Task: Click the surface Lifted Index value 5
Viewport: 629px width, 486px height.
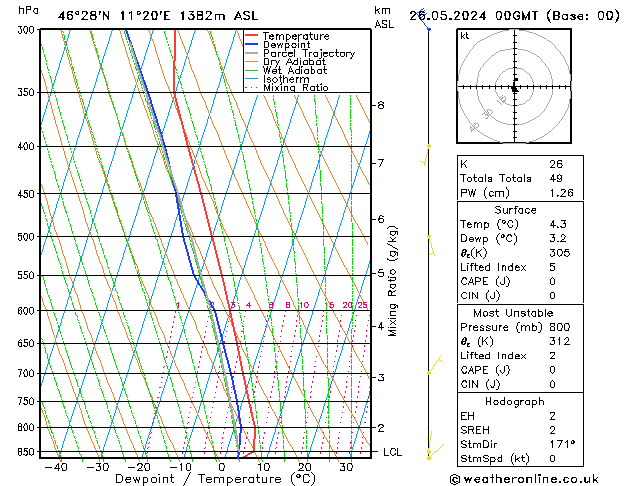Action: point(552,267)
